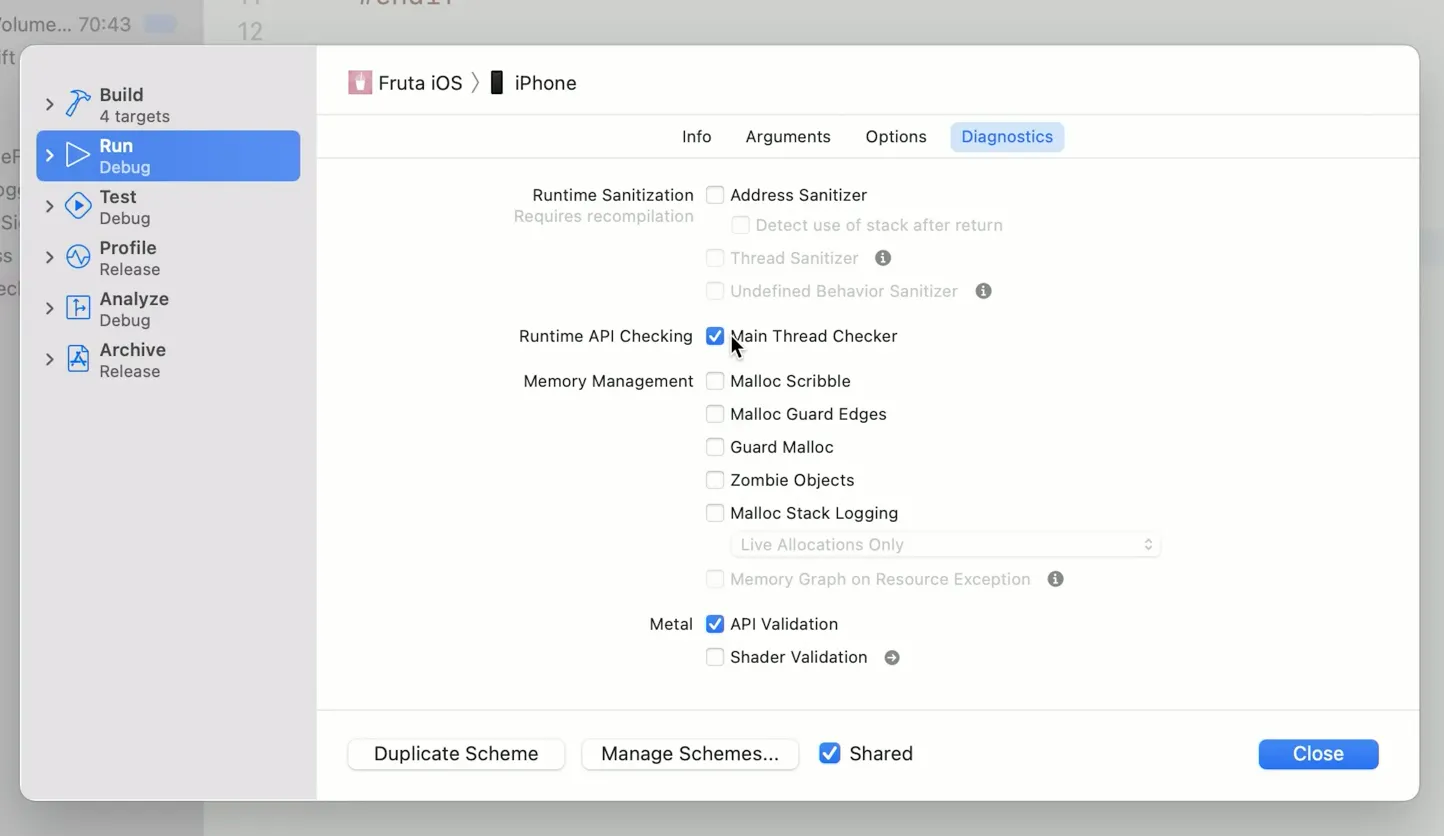Image resolution: width=1444 pixels, height=836 pixels.
Task: Turn on Malloc Scribble
Action: coord(715,381)
